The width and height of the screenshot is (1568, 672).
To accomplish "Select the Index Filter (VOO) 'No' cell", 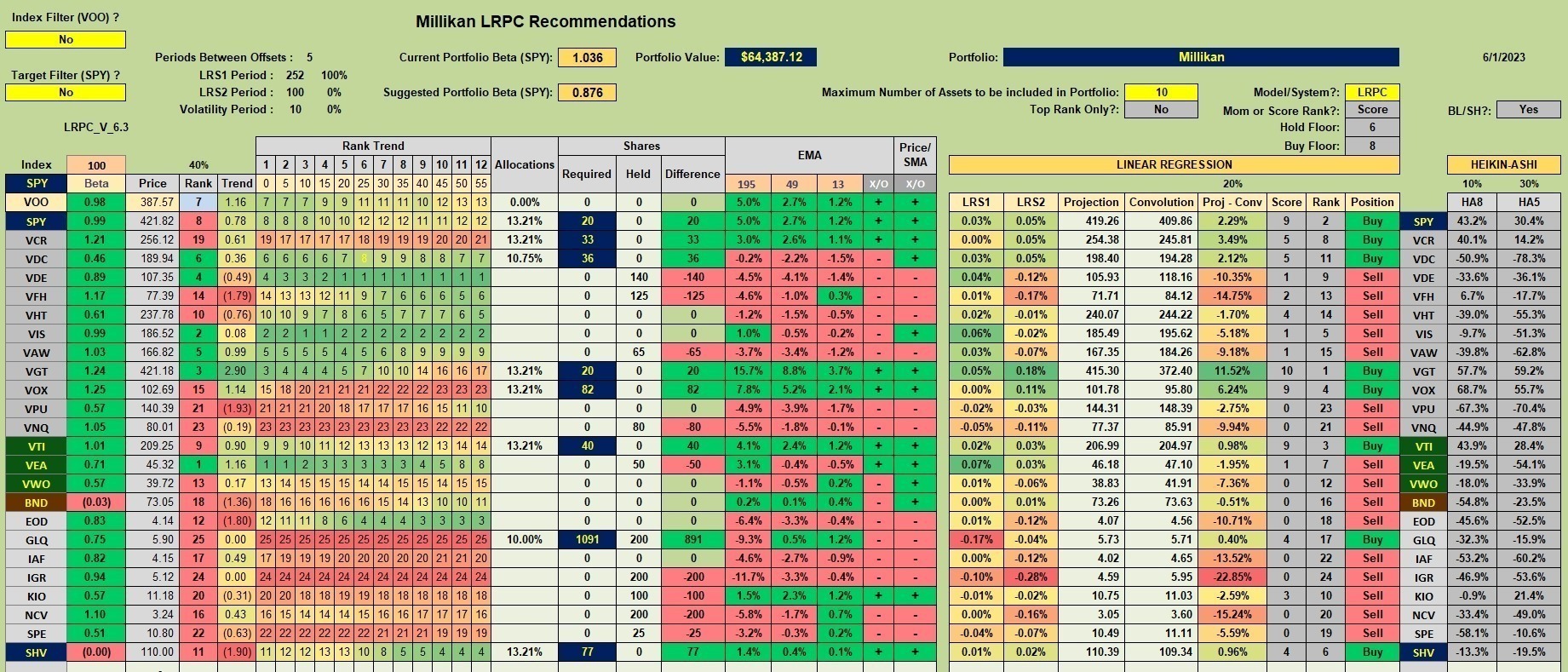I will 66,39.
